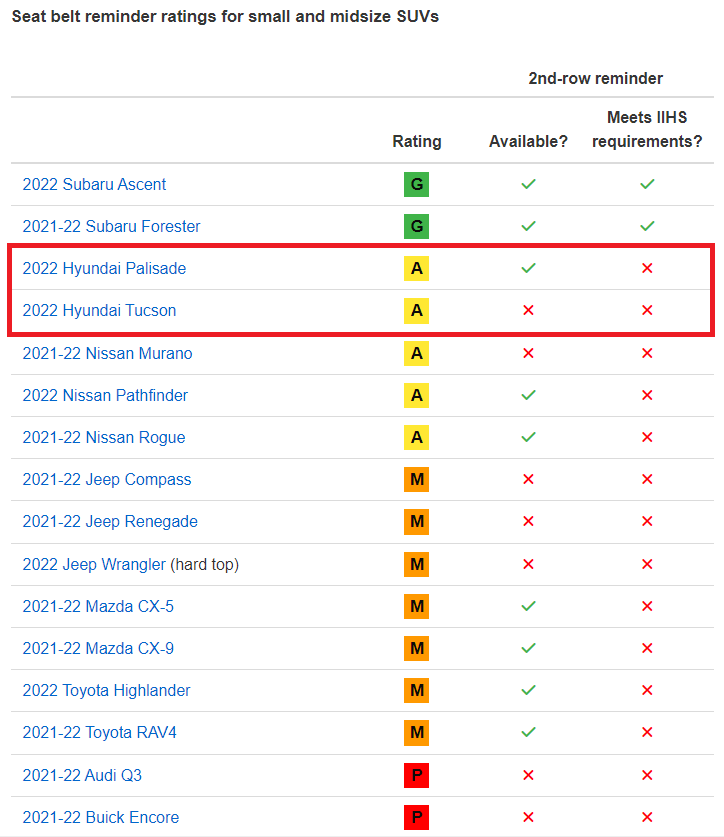Viewport: 724px width, 837px height.
Task: Click the orange M rating for Toyota RAV4
Action: tap(416, 732)
